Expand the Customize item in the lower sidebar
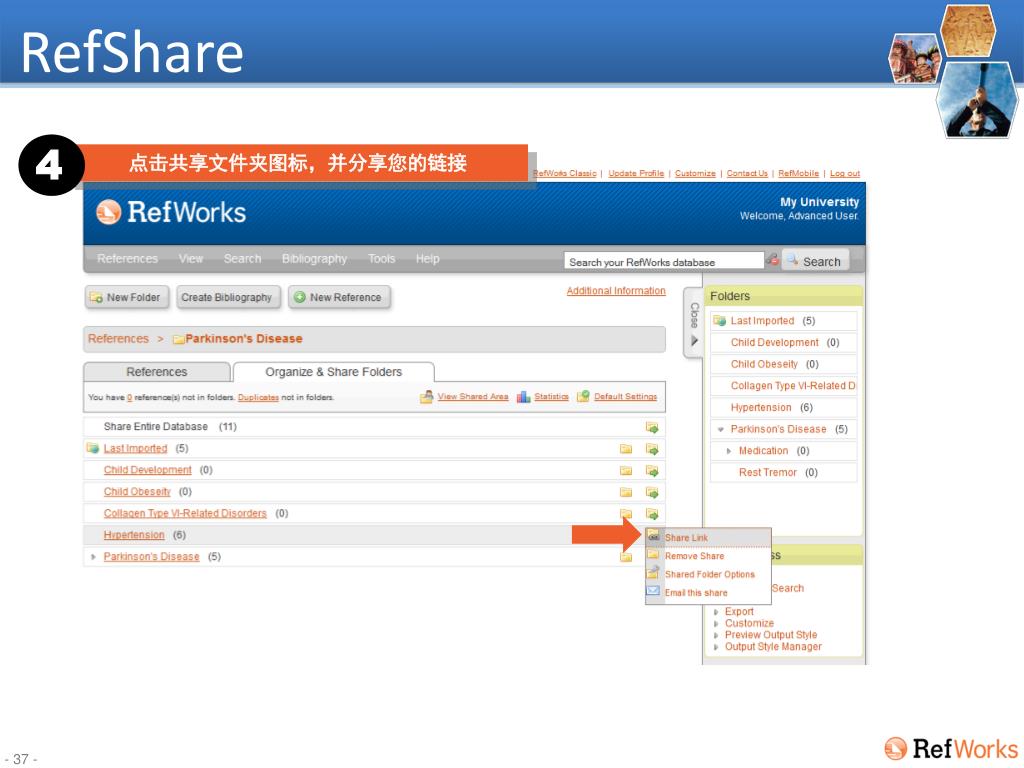1024x768 pixels. point(716,624)
